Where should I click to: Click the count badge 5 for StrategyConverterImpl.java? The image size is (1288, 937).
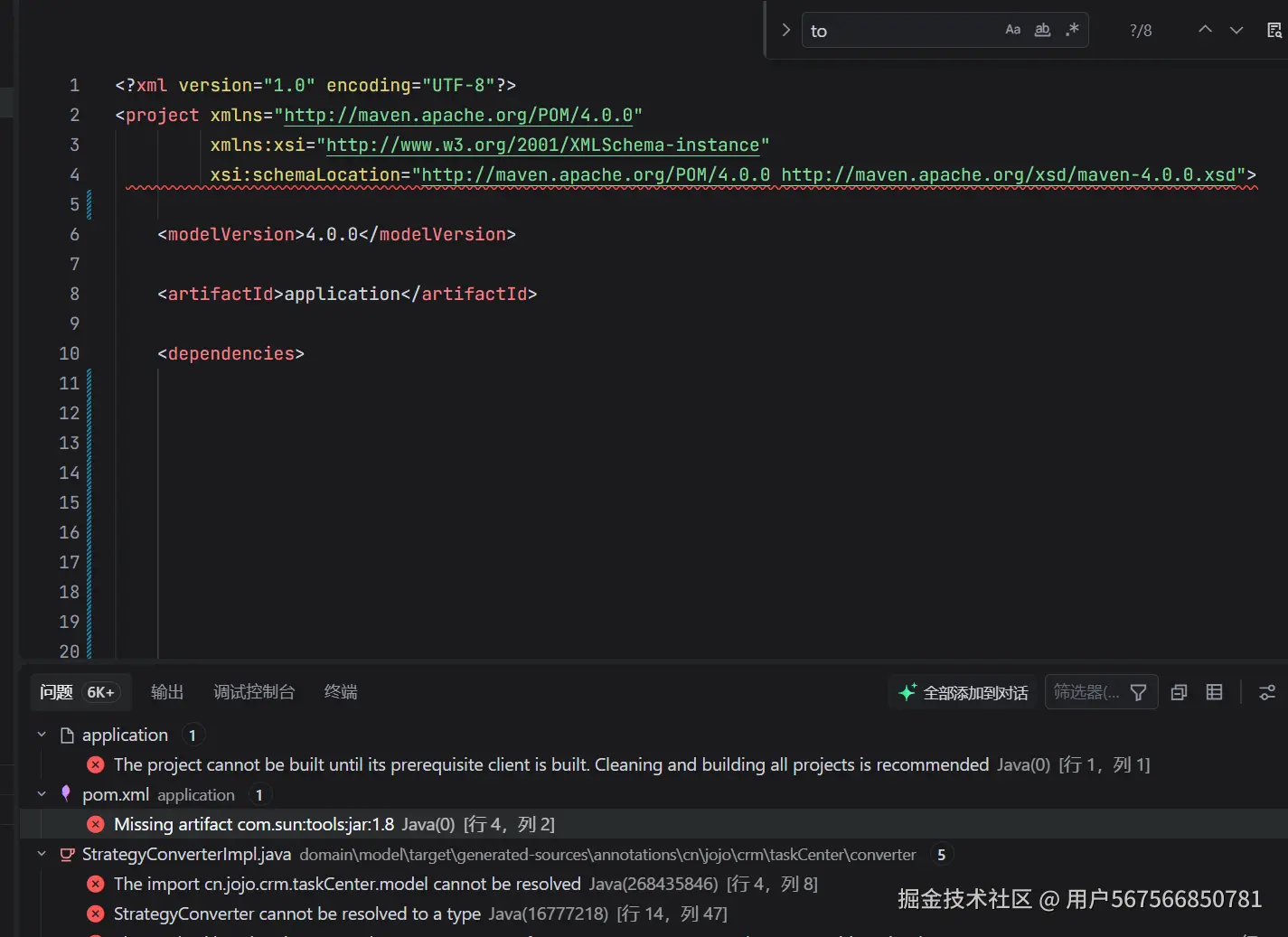point(941,854)
